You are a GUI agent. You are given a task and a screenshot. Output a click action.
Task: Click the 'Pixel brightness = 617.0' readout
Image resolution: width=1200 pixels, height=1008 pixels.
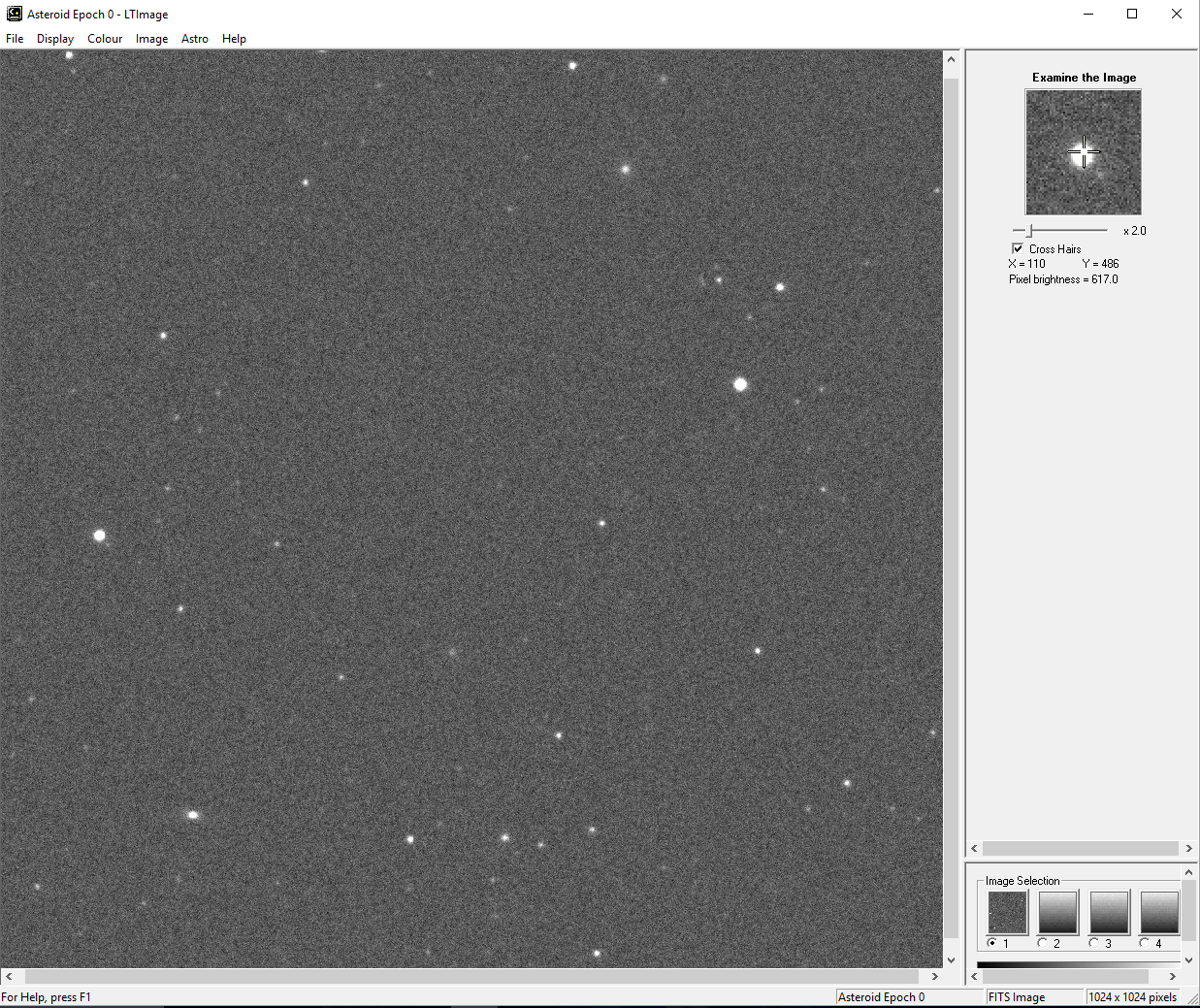(1063, 279)
